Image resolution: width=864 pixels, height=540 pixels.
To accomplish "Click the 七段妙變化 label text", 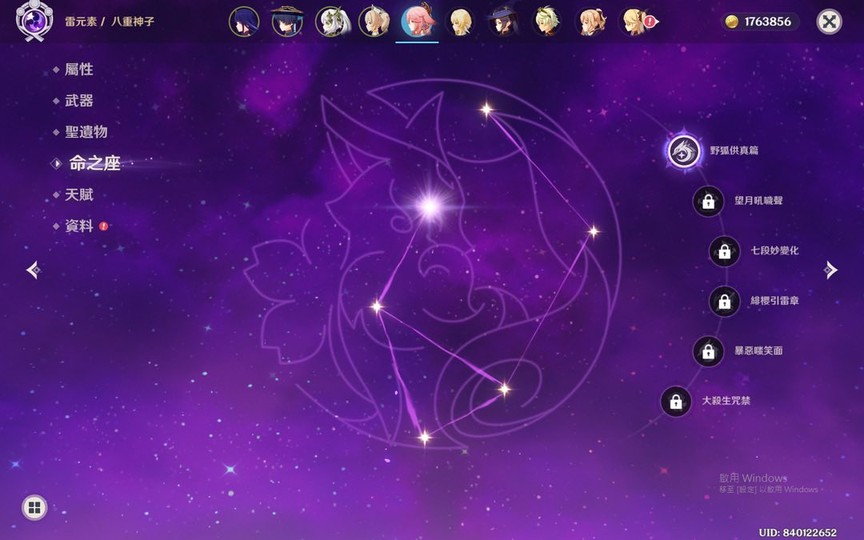I will 774,251.
